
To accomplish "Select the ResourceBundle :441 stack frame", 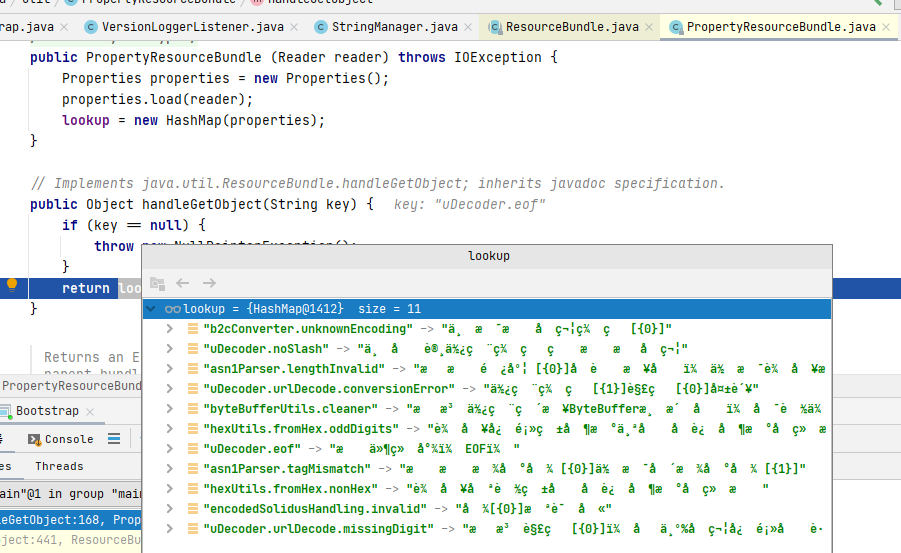I will [70, 540].
